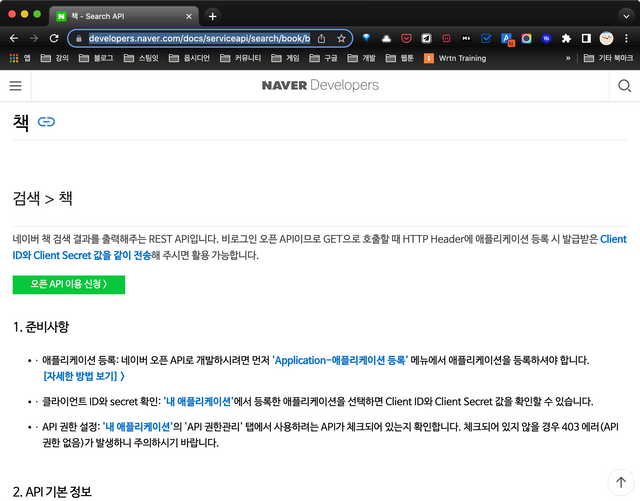
Task: Open the Extensions puzzle menu
Action: (566, 38)
